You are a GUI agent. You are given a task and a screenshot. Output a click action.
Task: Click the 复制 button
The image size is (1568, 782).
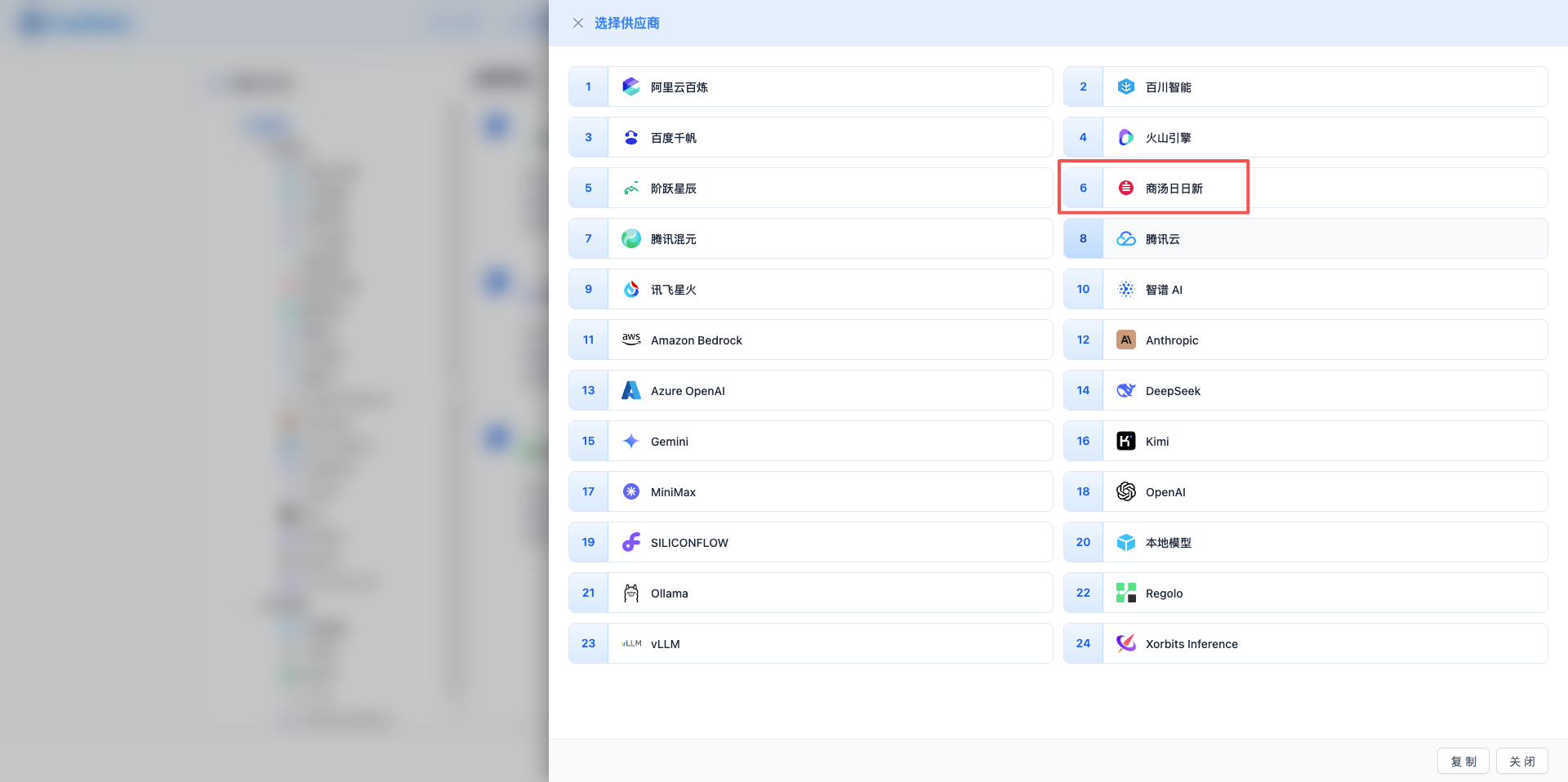pyautogui.click(x=1463, y=761)
